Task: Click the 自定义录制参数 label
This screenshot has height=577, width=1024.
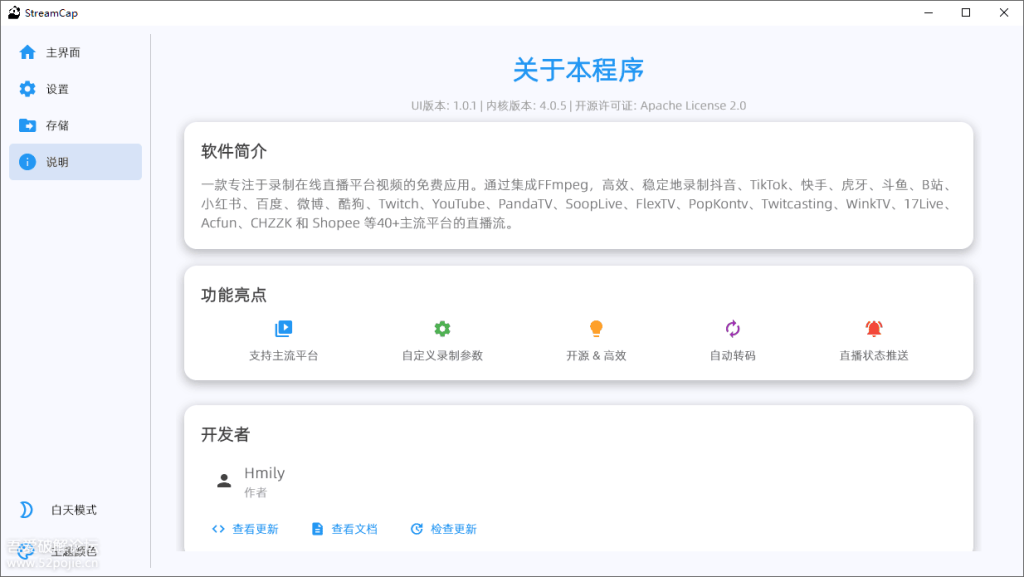Action: (442, 356)
